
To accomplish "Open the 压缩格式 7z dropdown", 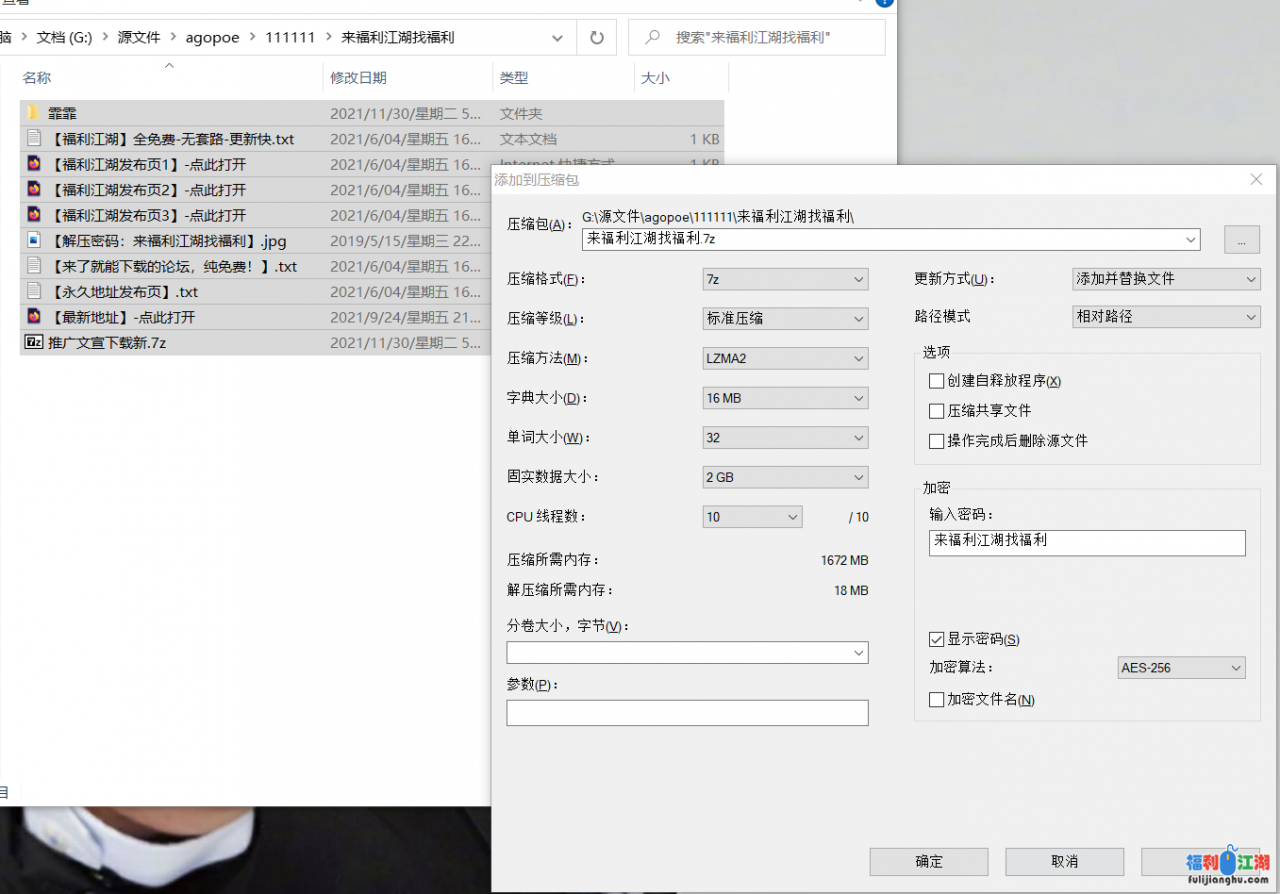I will 785,280.
